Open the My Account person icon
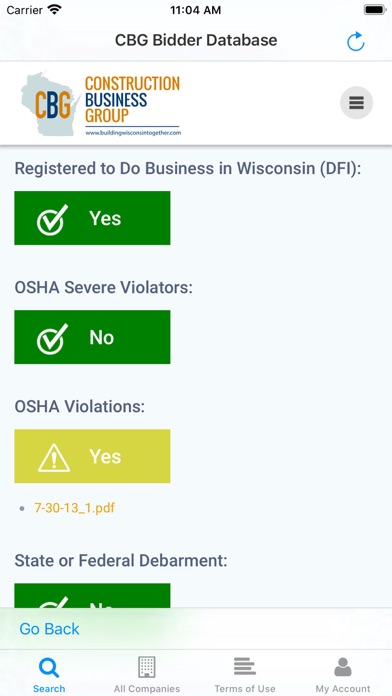Viewport: 392px width, 696px height. coord(343,667)
